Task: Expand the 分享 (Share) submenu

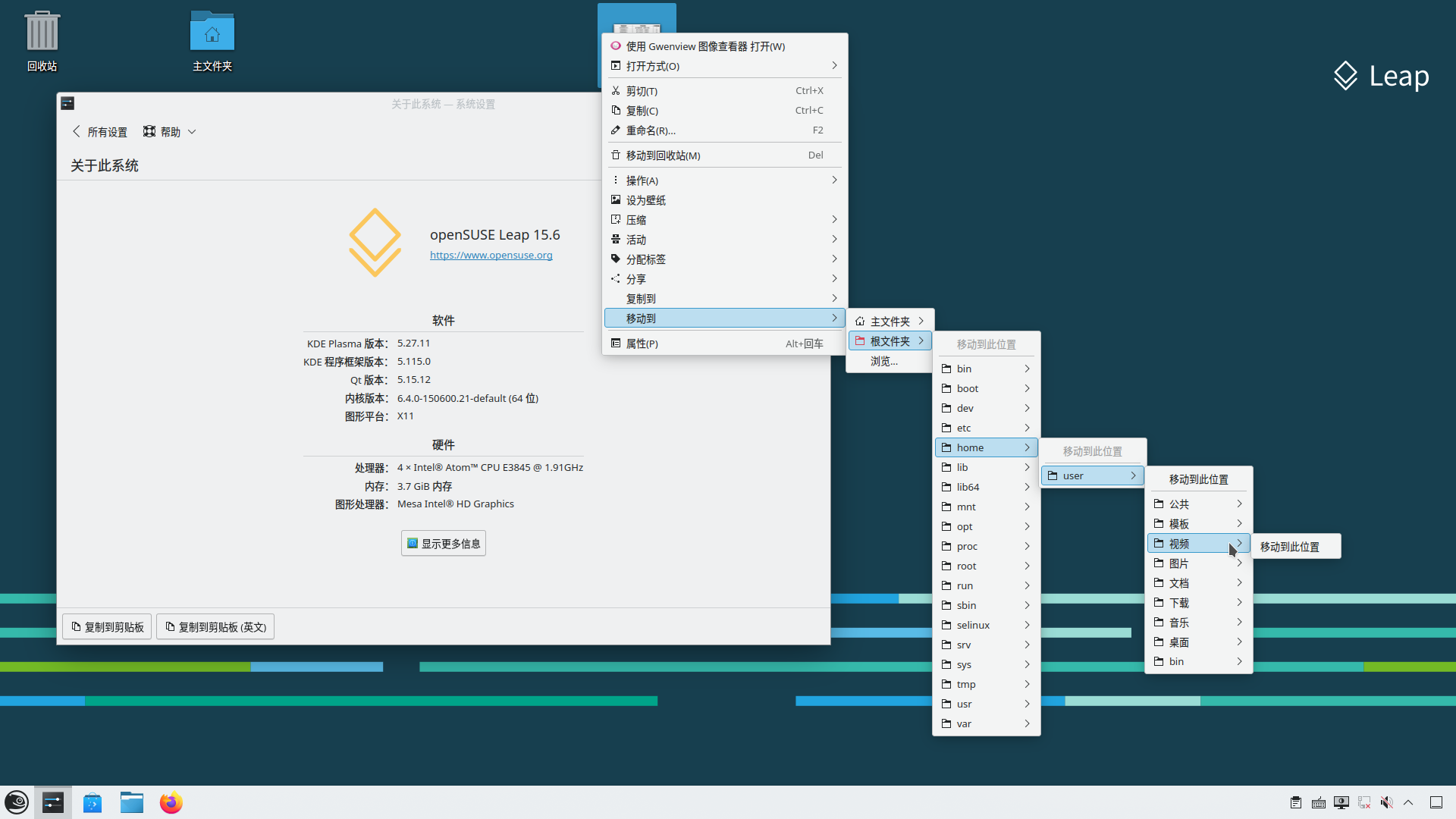Action: click(725, 279)
